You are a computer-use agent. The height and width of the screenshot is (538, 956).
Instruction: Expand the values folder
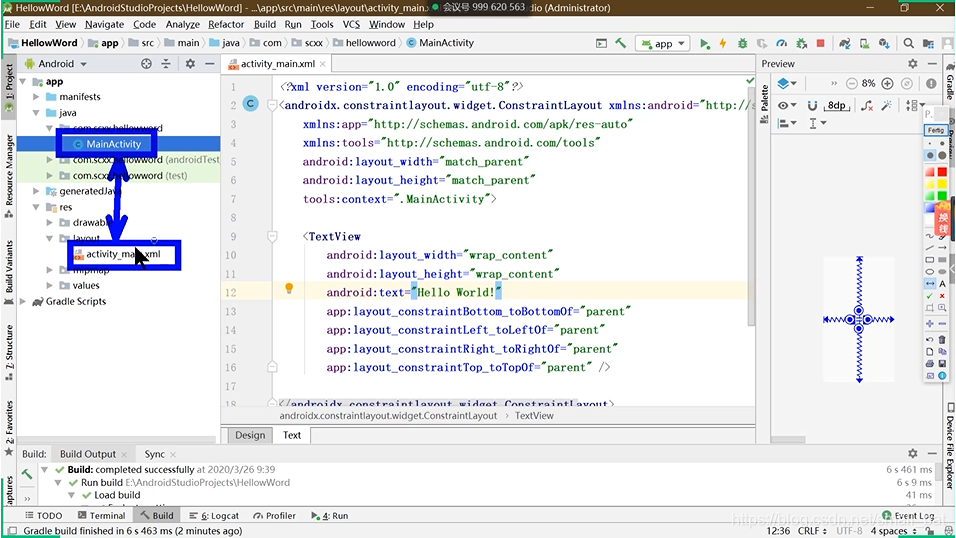pos(50,285)
